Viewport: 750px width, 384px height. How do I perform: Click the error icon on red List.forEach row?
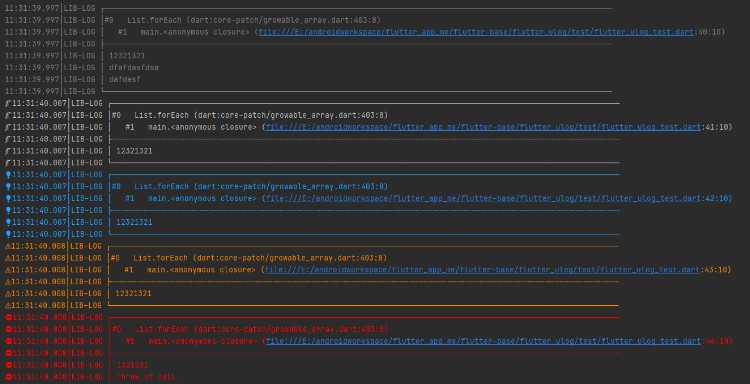tap(8, 329)
